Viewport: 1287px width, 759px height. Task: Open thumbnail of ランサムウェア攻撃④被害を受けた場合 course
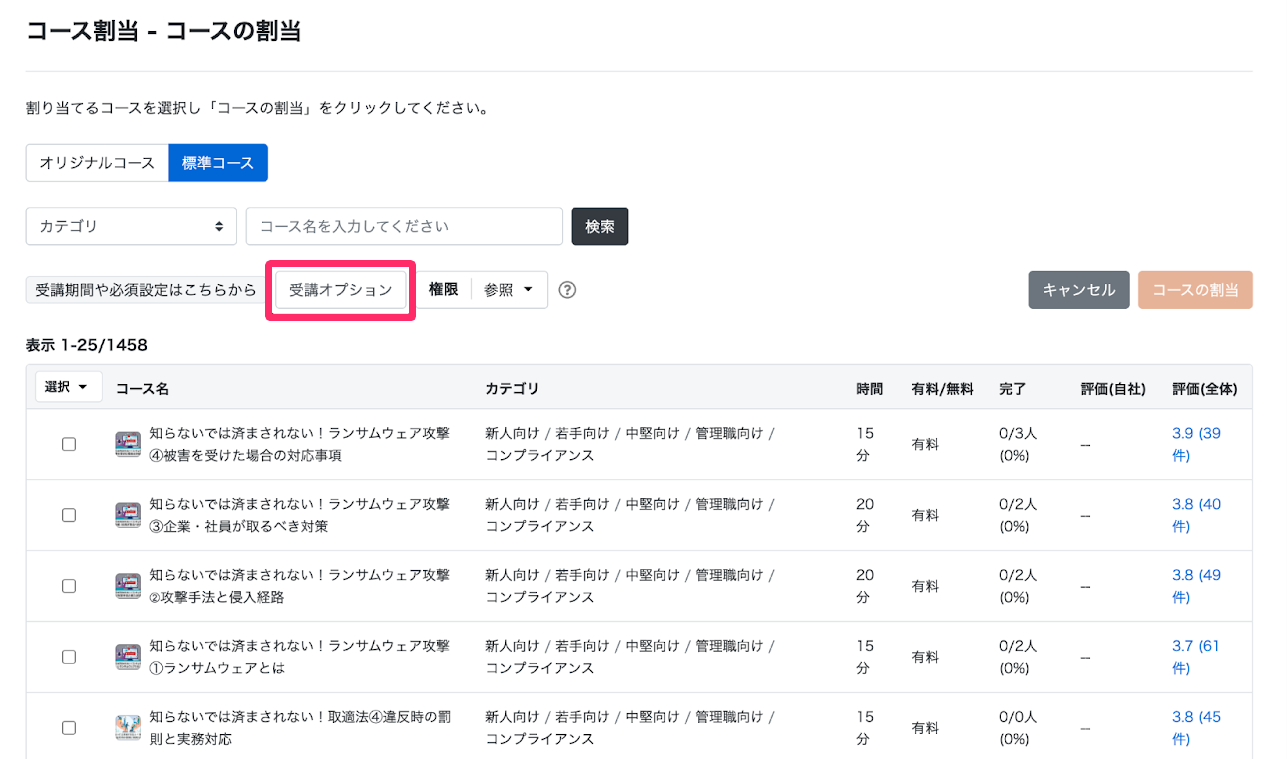tap(128, 444)
